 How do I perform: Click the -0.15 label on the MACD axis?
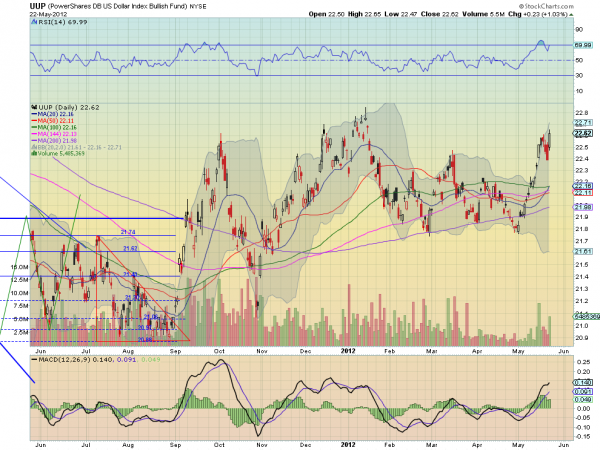[x=582, y=437]
